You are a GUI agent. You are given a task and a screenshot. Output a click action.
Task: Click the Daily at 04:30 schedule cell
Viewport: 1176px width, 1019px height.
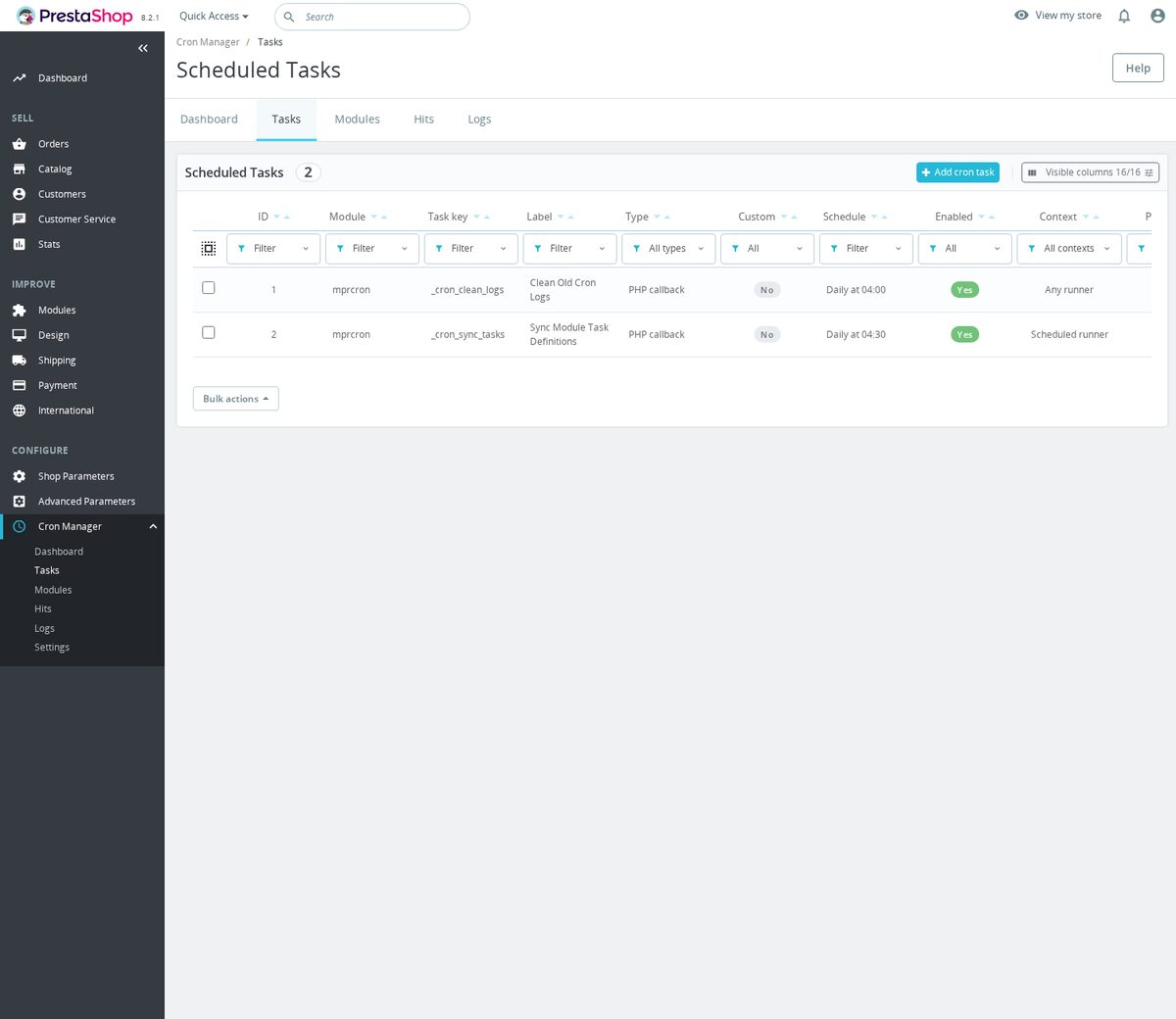[x=856, y=335]
